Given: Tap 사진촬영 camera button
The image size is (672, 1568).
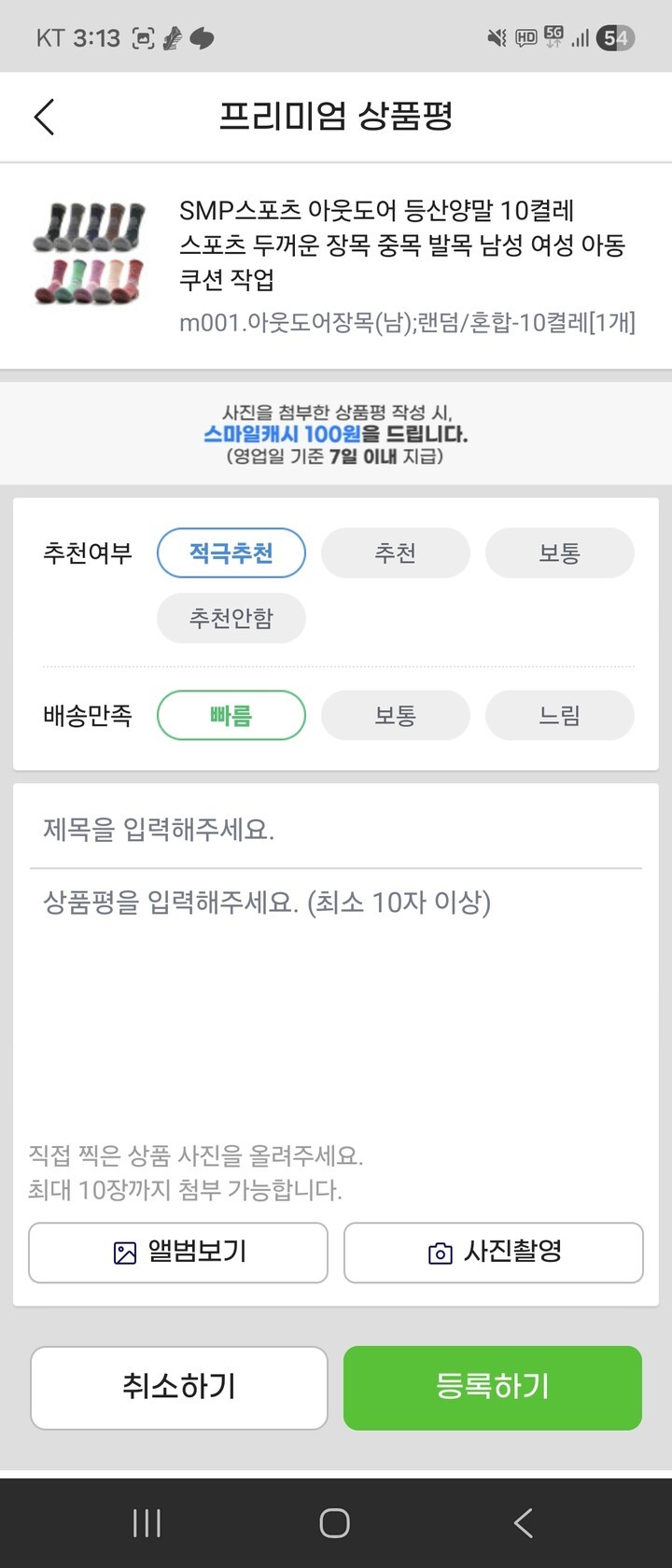Looking at the screenshot, I should click(x=493, y=1253).
